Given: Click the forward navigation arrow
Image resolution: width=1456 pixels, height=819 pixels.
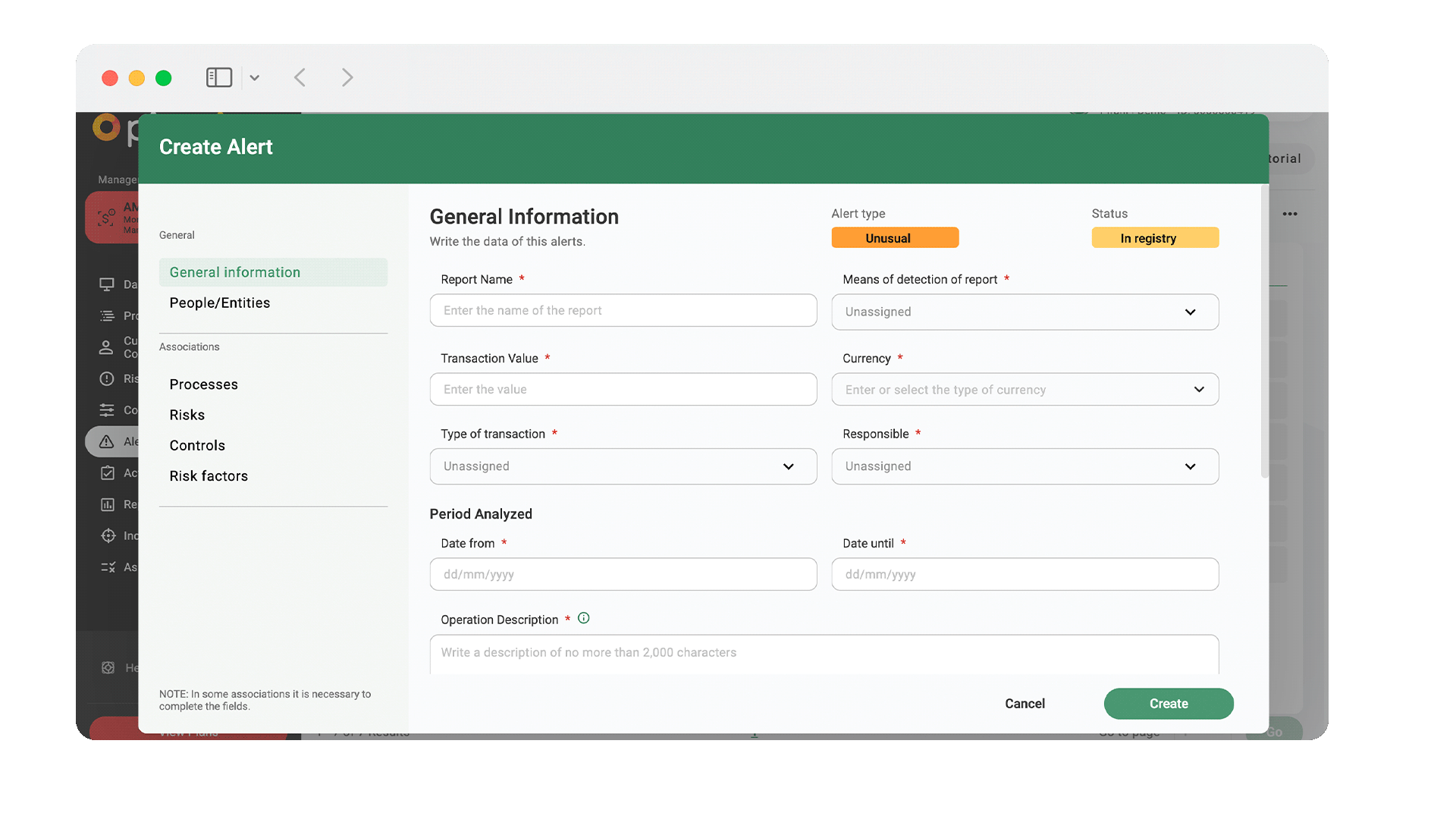Looking at the screenshot, I should 347,77.
